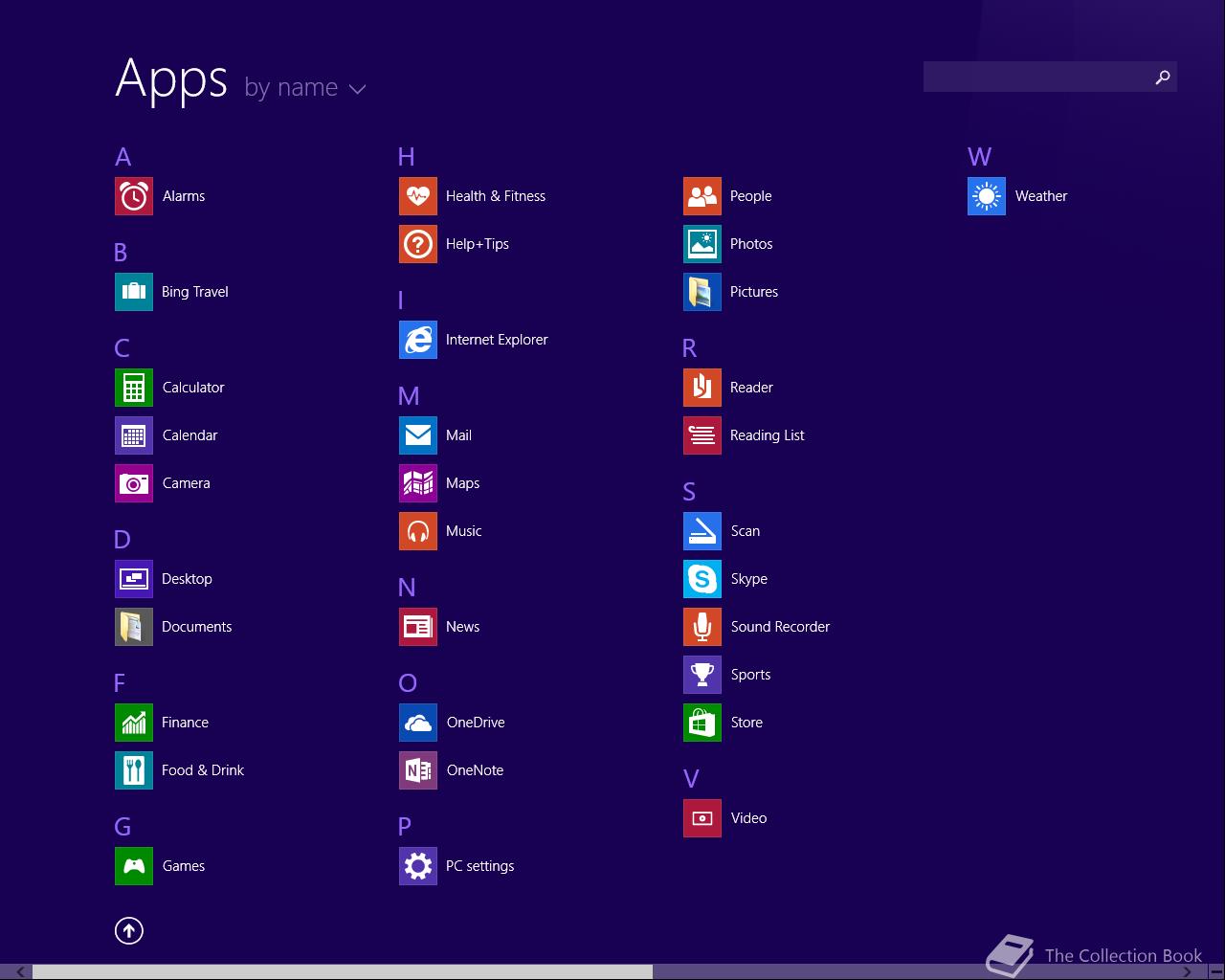Jump to letter C group header

tap(122, 348)
